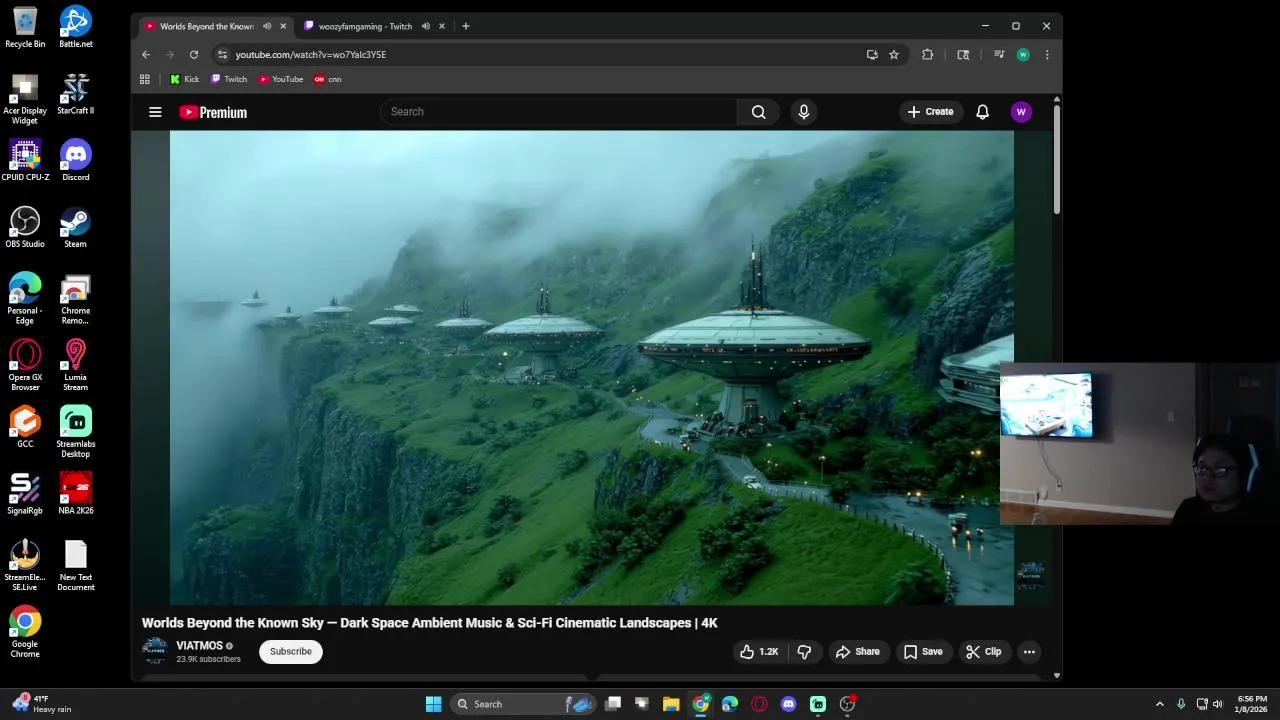Open the cnn bookmark

coord(328,79)
